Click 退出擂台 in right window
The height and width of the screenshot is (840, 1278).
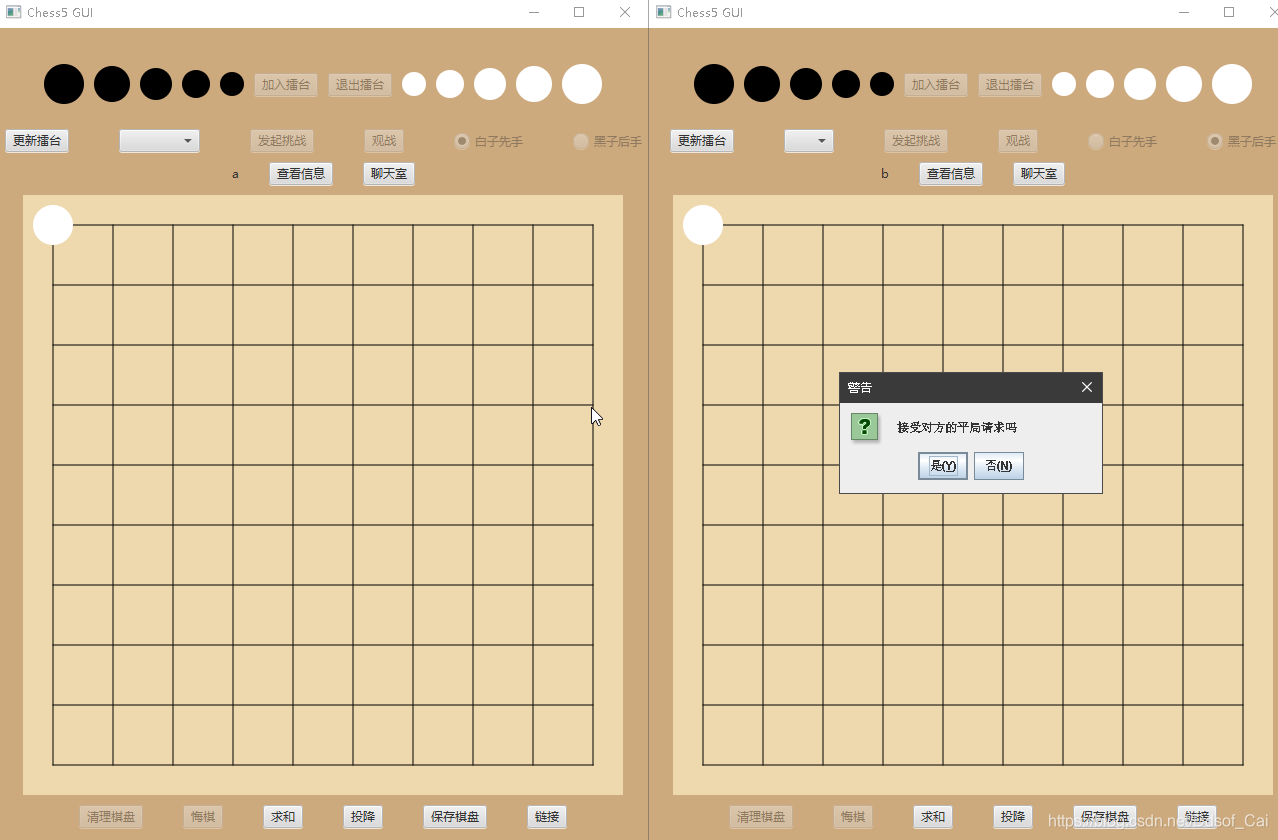(1010, 85)
